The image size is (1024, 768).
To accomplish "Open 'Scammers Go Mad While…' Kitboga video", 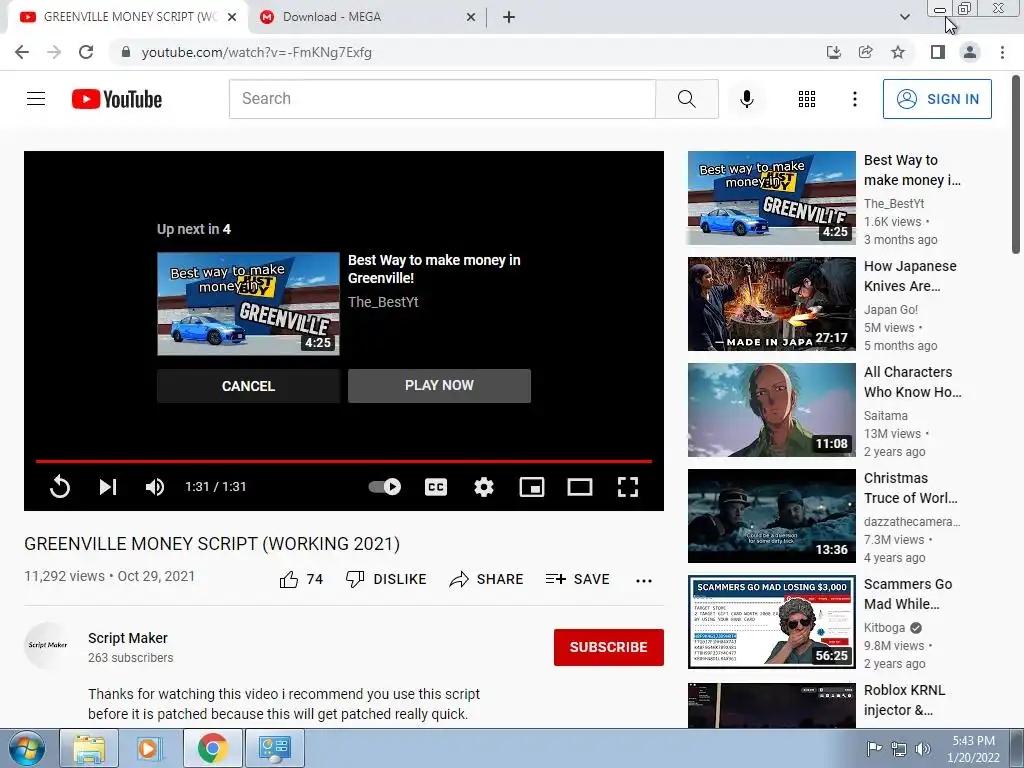I will (771, 622).
